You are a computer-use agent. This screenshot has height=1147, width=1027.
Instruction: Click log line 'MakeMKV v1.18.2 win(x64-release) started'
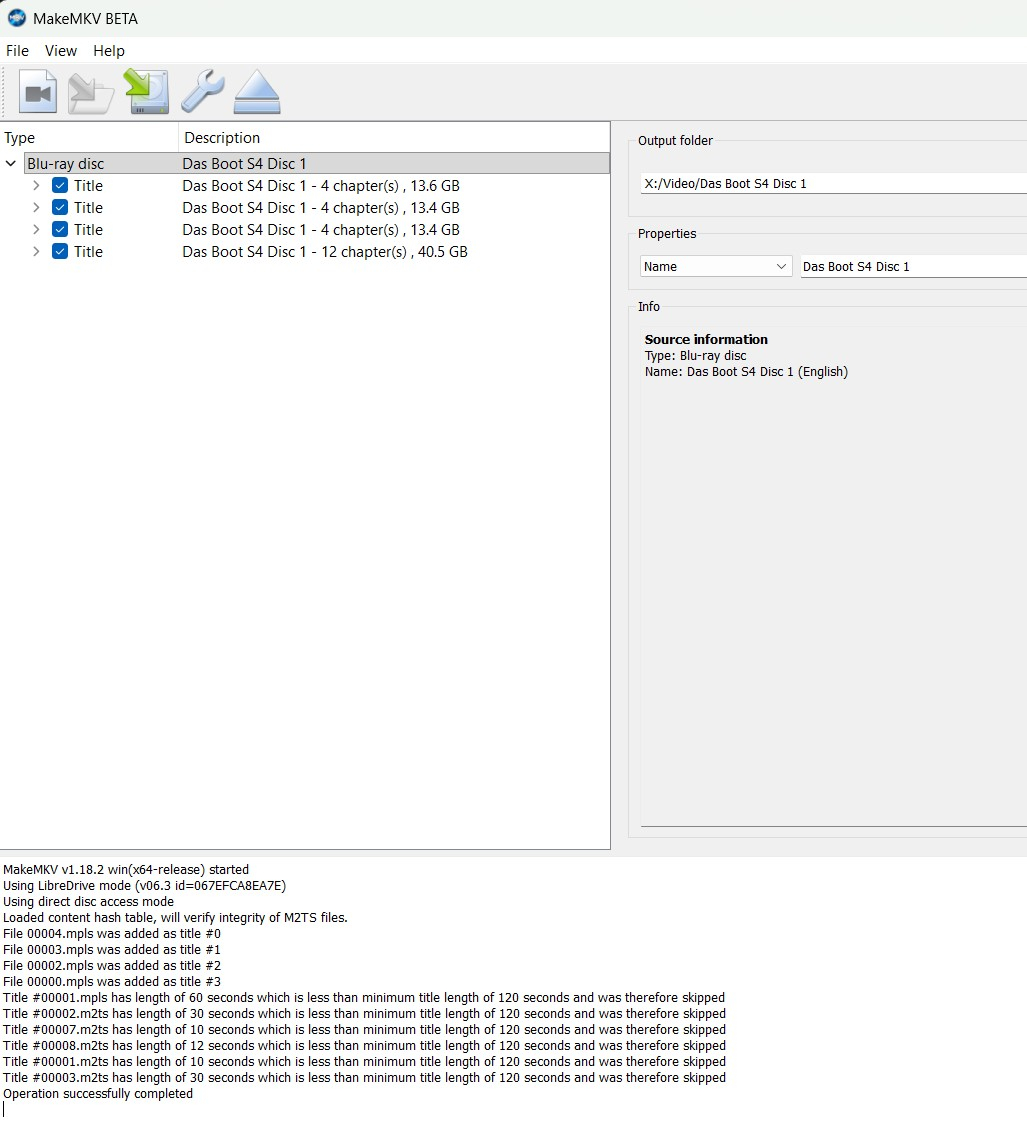(x=126, y=870)
